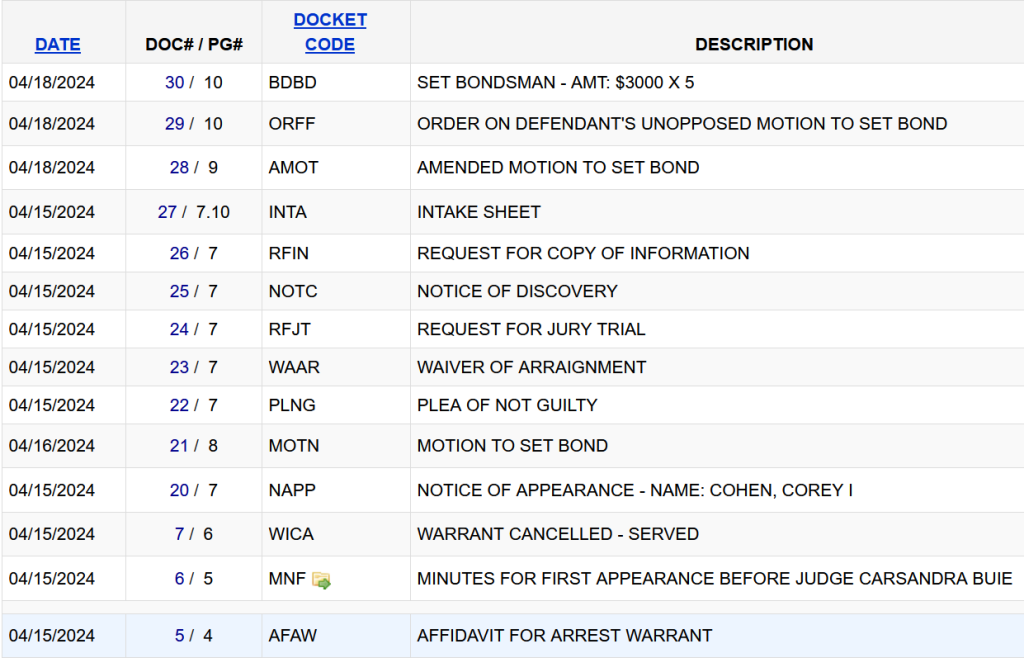Open document number 7 link
The width and height of the screenshot is (1024, 658).
pos(179,534)
